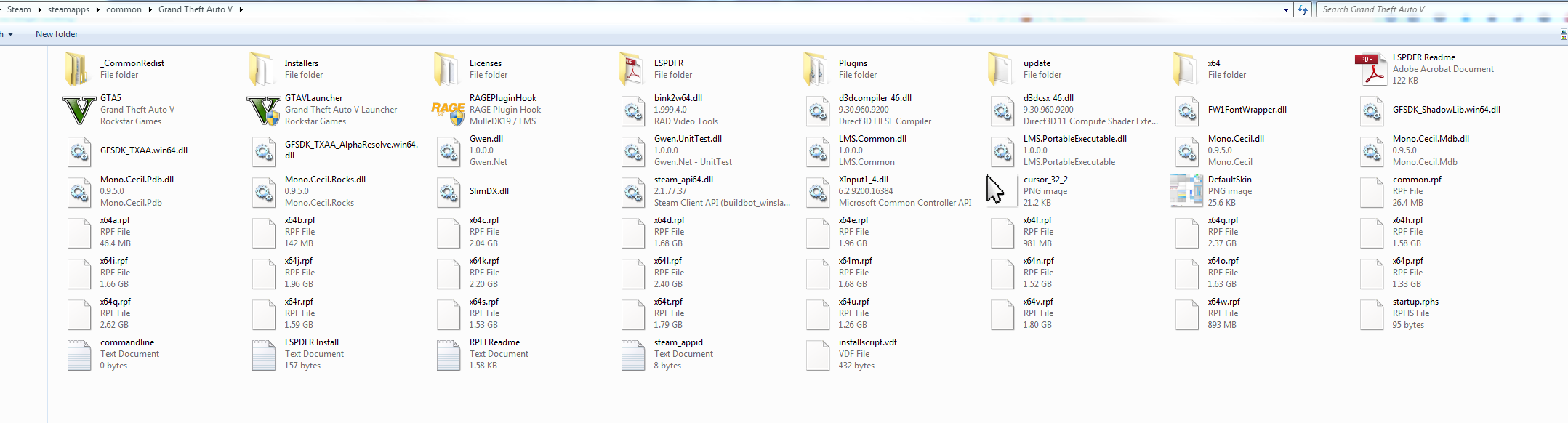Select the LSPDFR Readme PDF icon
This screenshot has width=1568, height=423.
coord(1371,70)
